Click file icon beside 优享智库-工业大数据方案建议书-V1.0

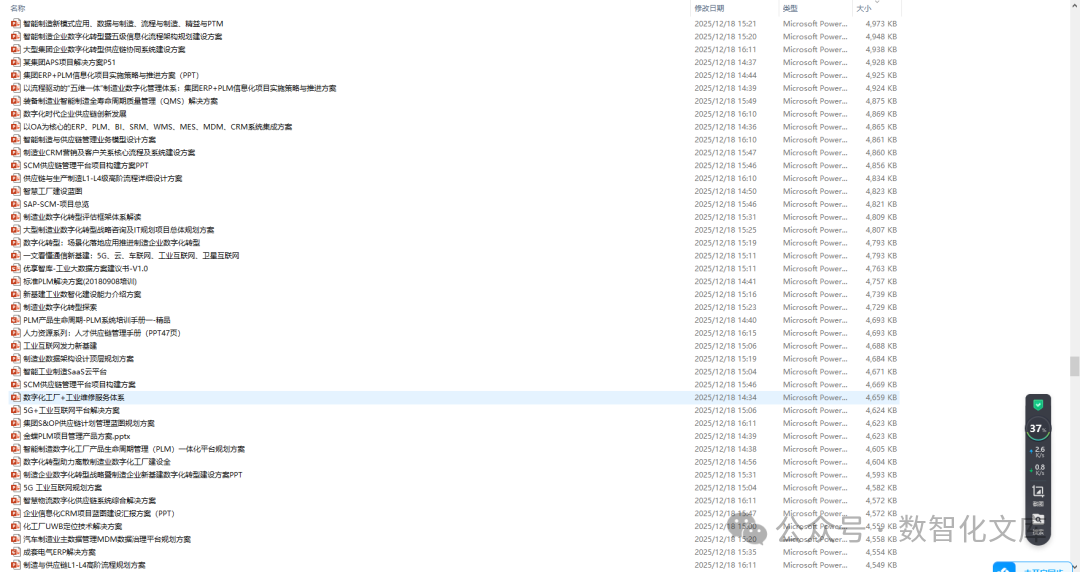click(x=16, y=269)
